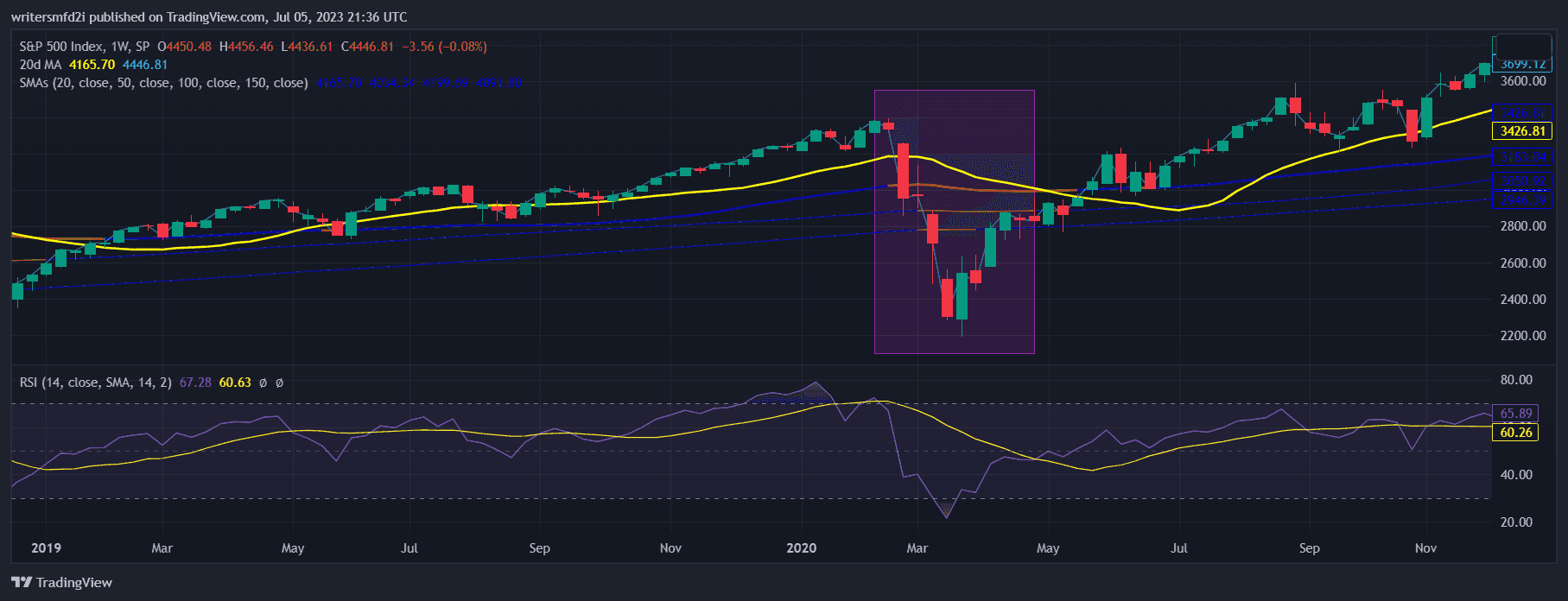Screen dimensions: 1568x601
Task: Click the 65.89 RSI value label
Action: pyautogui.click(x=1515, y=414)
